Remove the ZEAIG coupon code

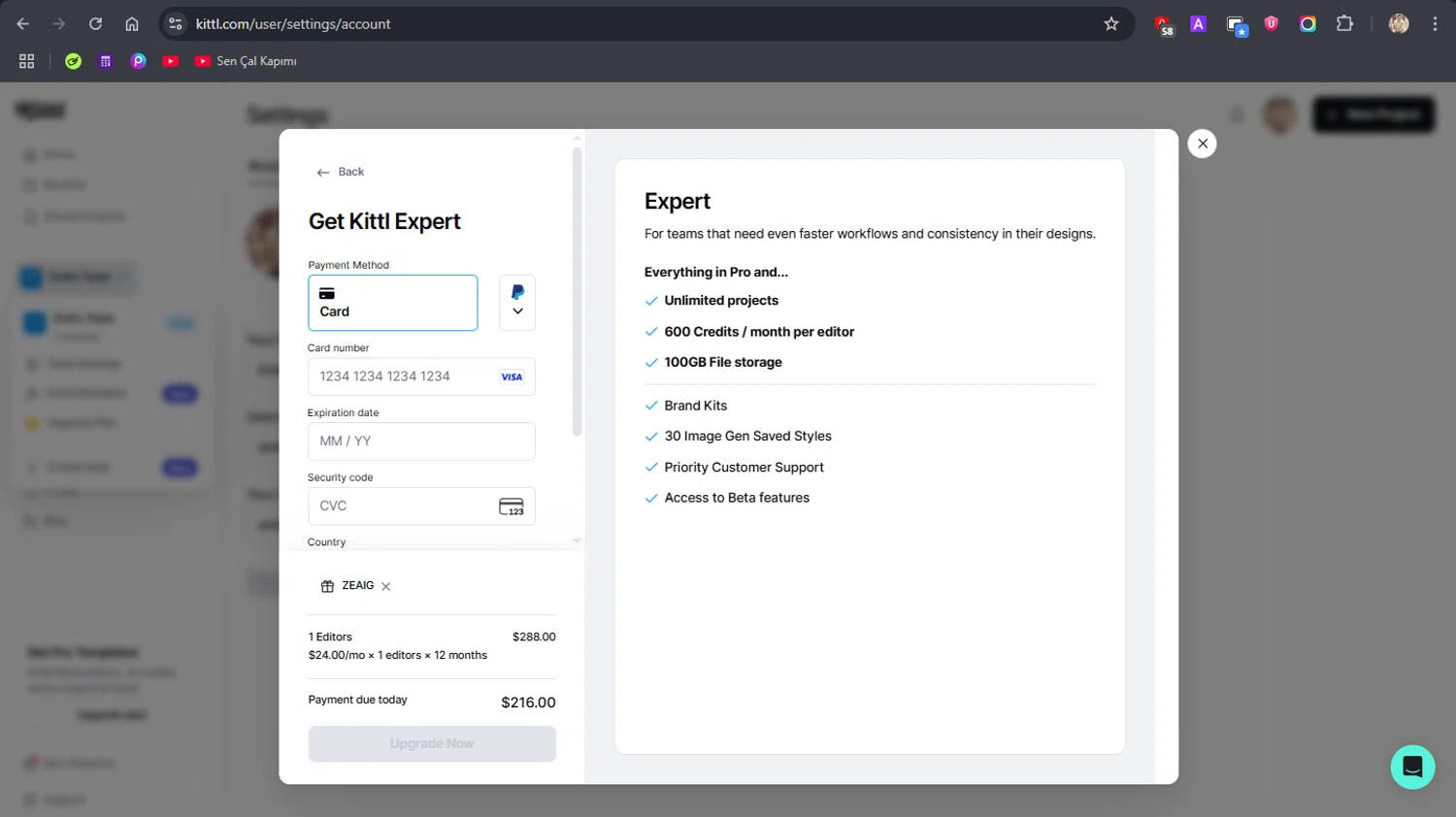tap(386, 587)
